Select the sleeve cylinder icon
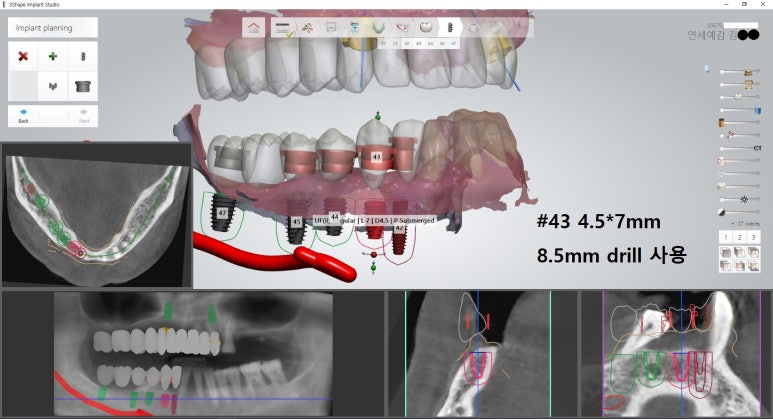 point(83,86)
